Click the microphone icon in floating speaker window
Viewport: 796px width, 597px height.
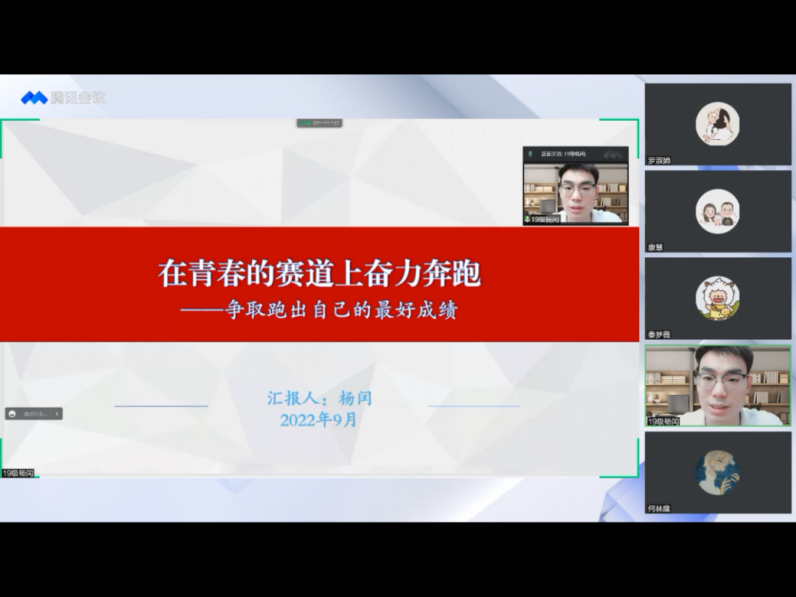[531, 154]
